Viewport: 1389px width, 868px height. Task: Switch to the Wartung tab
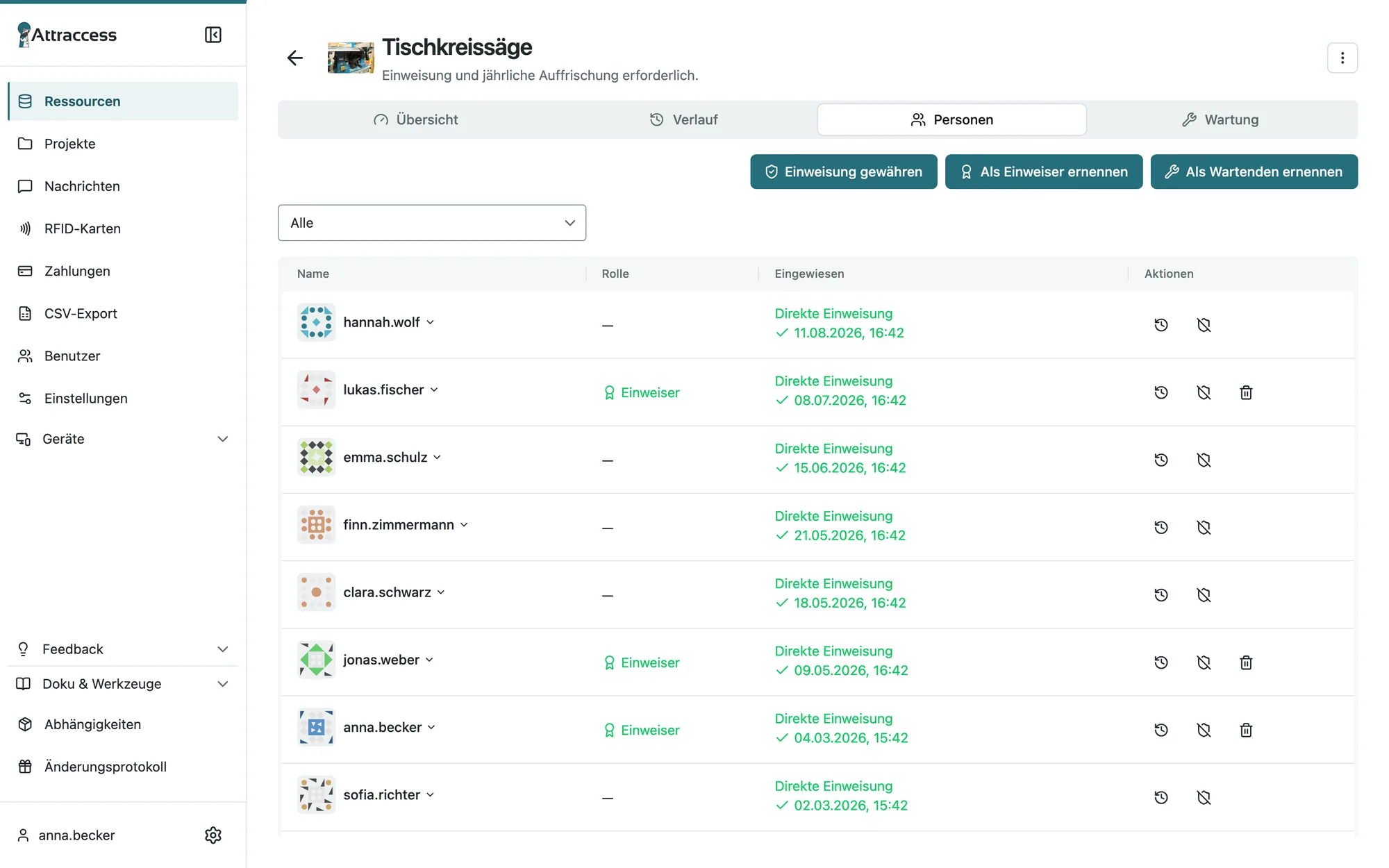point(1220,119)
